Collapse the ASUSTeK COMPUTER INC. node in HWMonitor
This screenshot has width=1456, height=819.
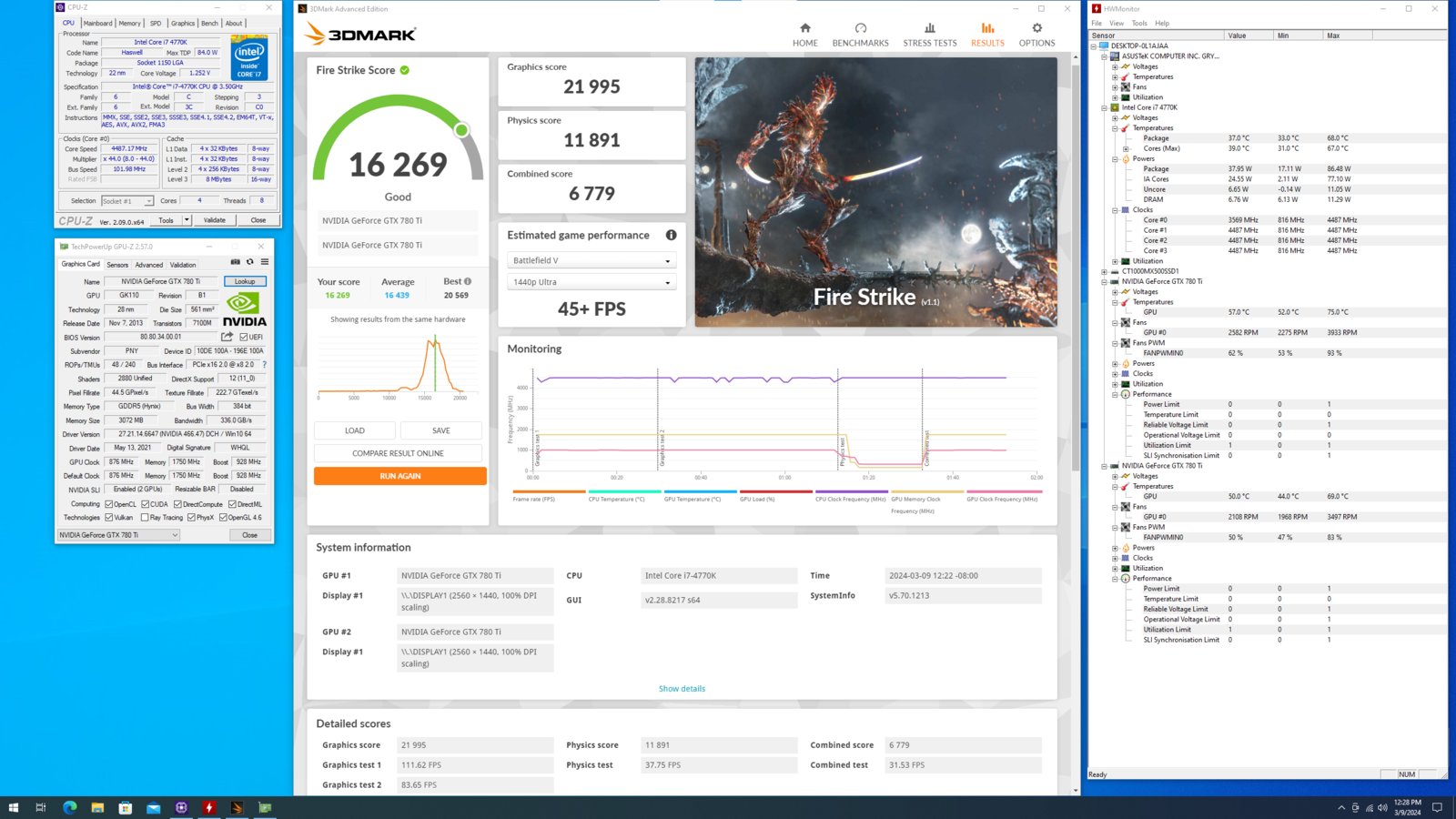click(1104, 56)
